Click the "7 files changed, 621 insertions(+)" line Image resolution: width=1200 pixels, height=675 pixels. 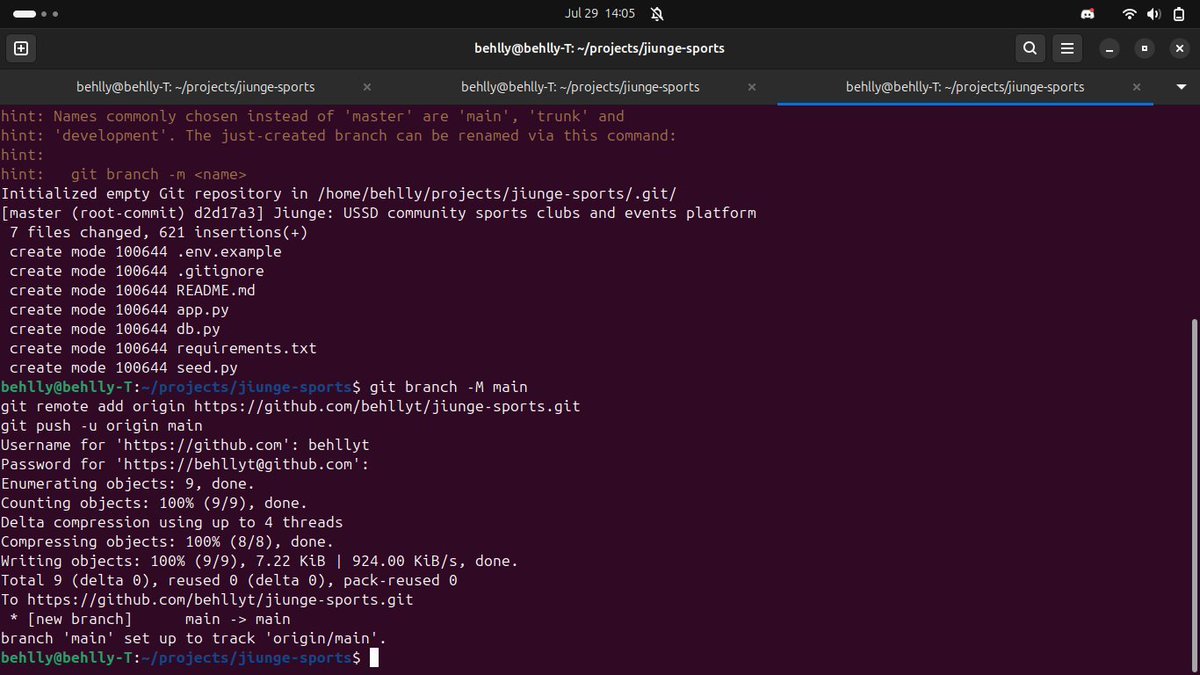[x=158, y=232]
